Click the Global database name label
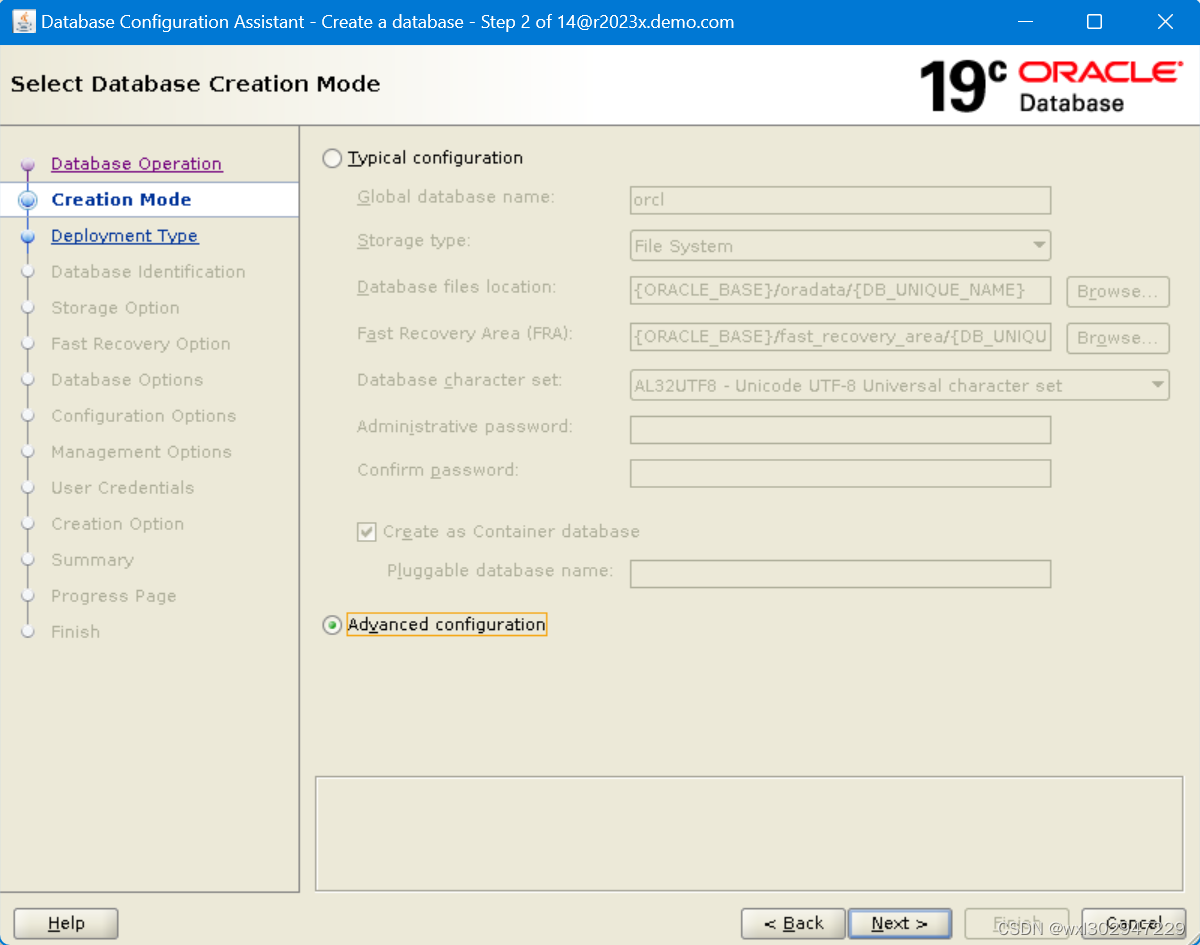Viewport: 1200px width, 945px height. (456, 197)
